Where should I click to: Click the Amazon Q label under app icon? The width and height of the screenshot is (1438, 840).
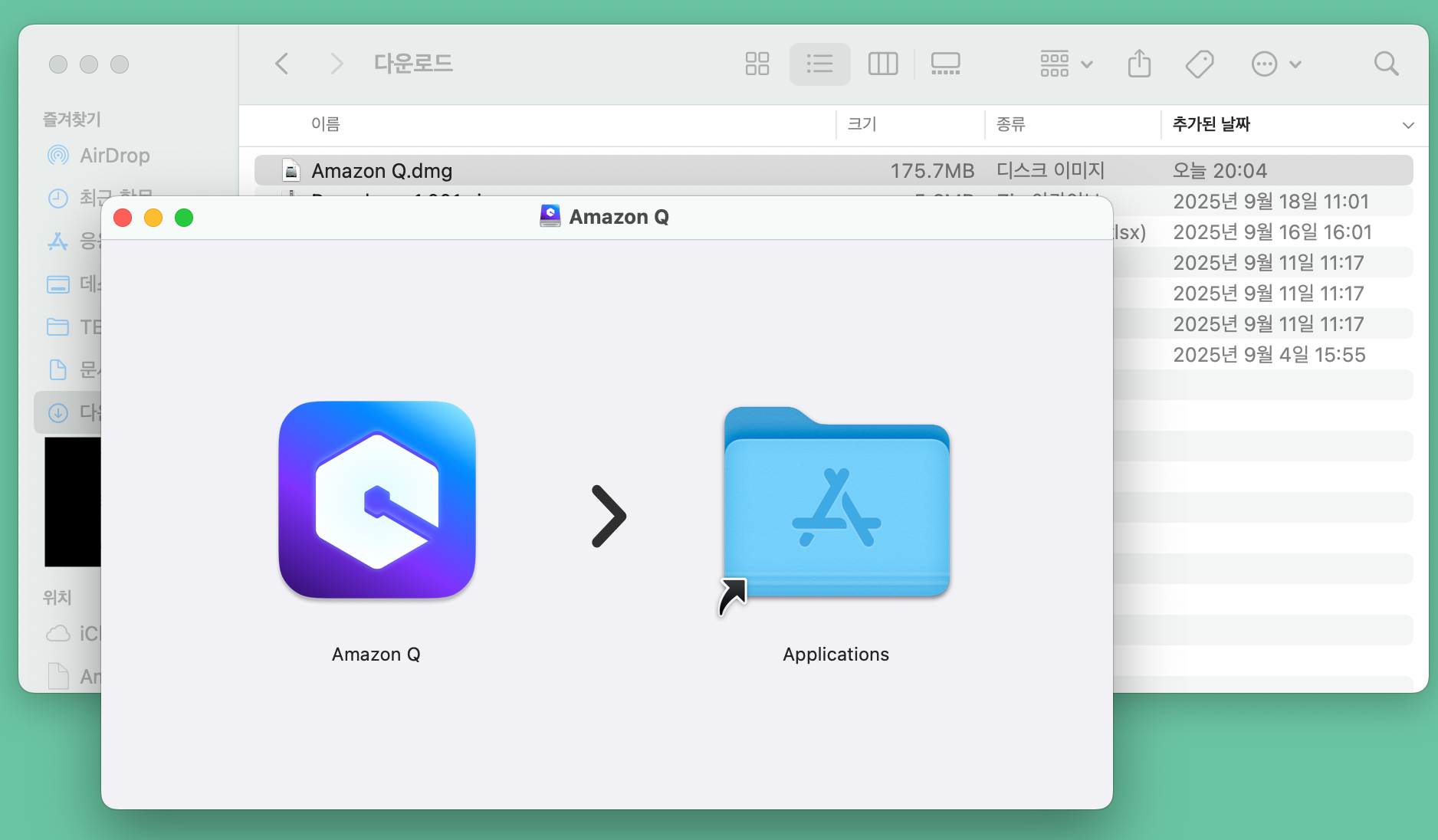(x=376, y=654)
